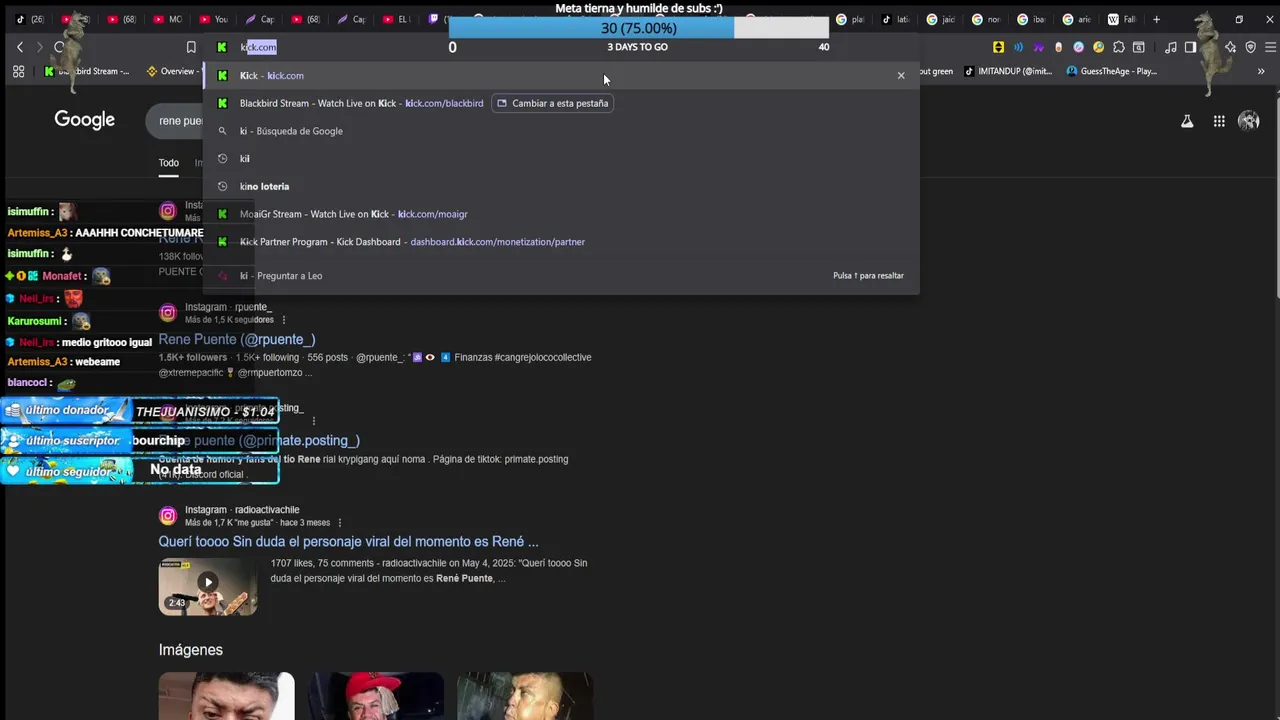Open the extensions puzzle-piece menu
The width and height of the screenshot is (1280, 720).
pos(1118,47)
